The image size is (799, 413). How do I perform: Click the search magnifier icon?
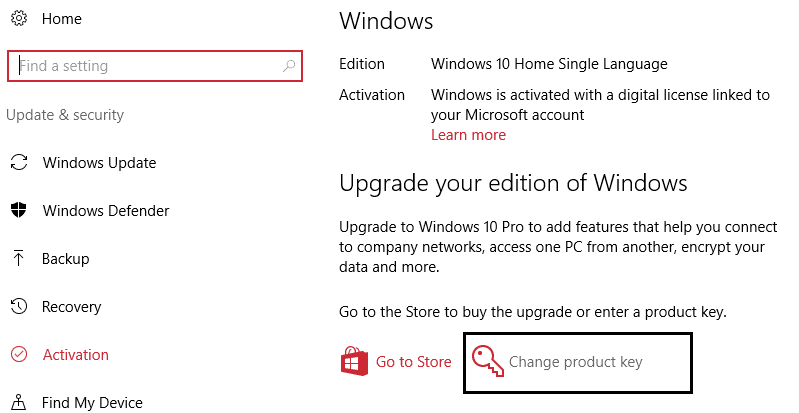pyautogui.click(x=289, y=67)
